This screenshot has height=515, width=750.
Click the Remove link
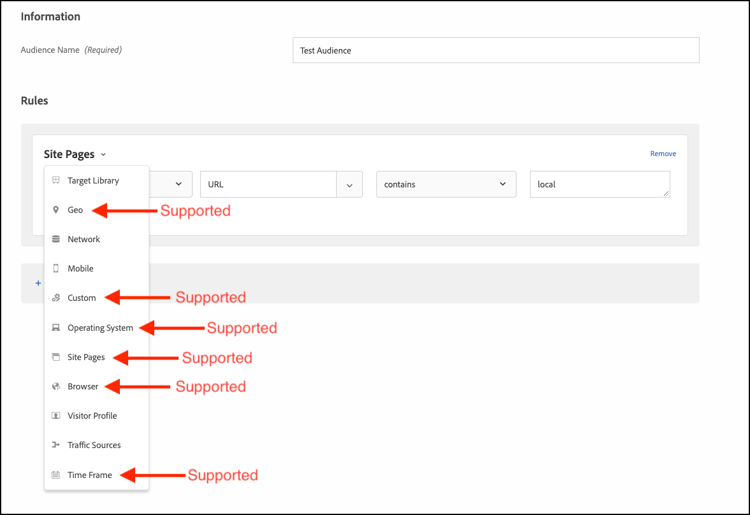point(663,153)
